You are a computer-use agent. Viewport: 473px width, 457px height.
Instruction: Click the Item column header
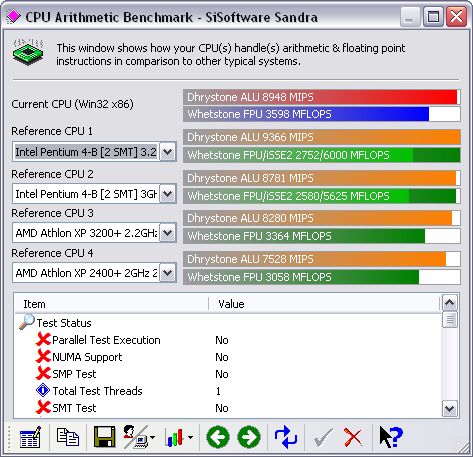point(112,304)
